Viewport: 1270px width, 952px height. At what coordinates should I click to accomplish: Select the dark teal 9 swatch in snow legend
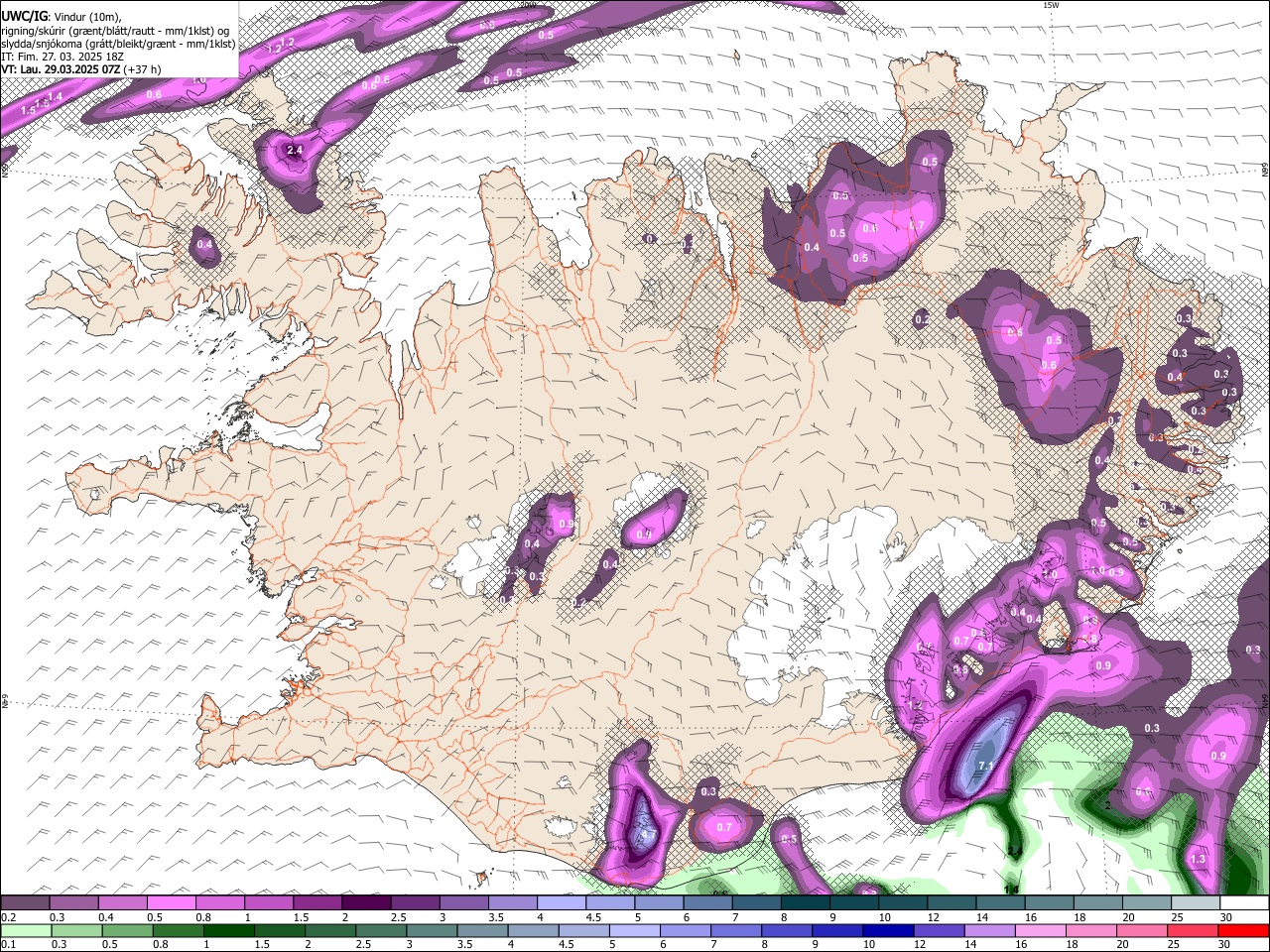pyautogui.click(x=854, y=903)
